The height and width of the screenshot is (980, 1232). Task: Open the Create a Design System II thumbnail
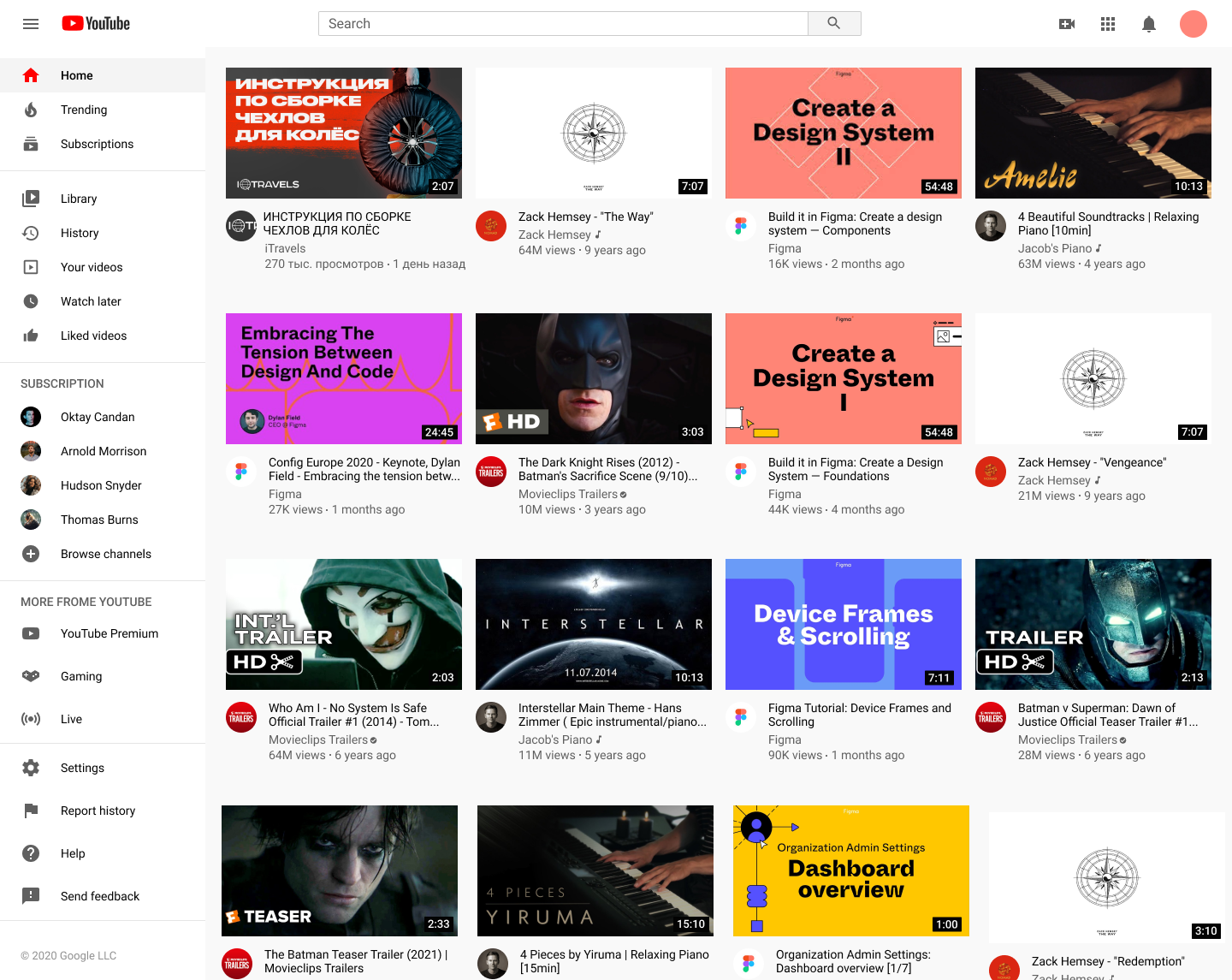tap(844, 133)
